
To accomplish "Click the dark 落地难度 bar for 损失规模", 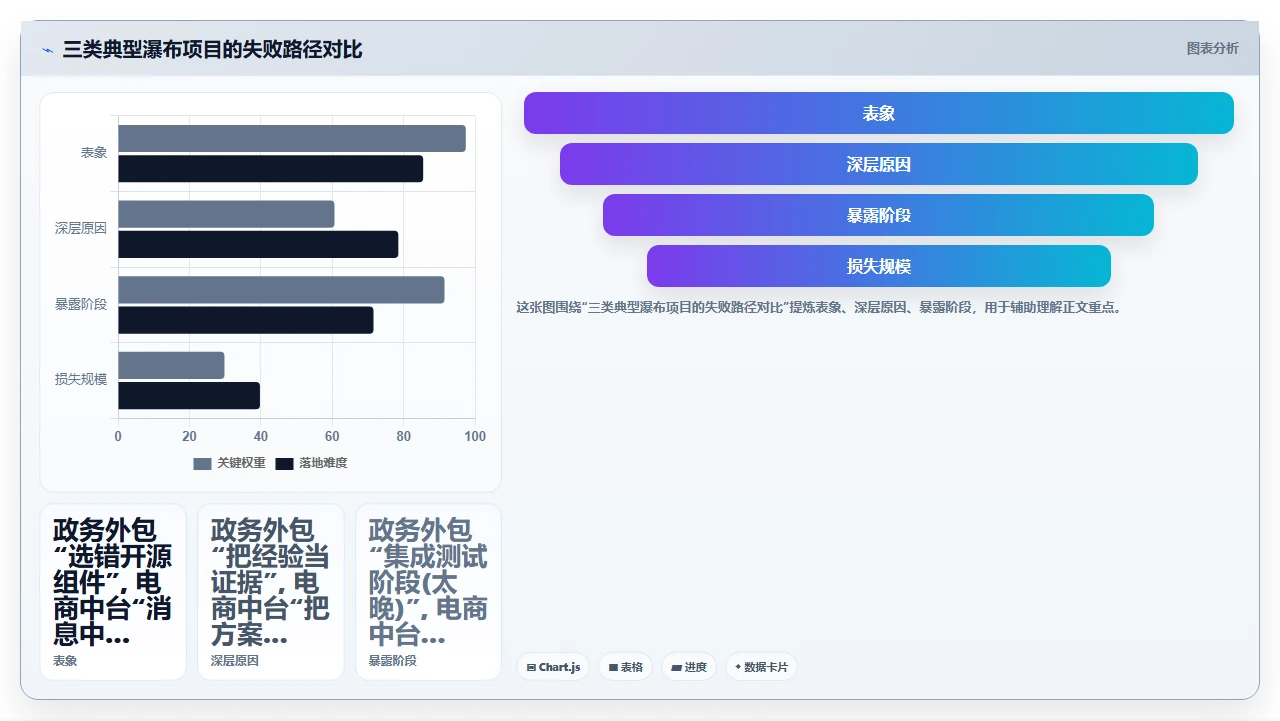I will (189, 396).
